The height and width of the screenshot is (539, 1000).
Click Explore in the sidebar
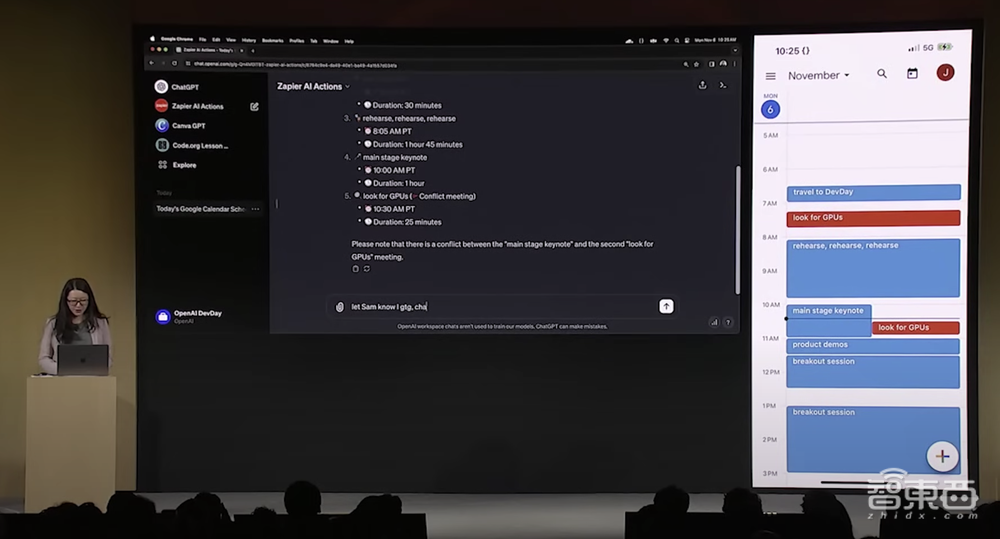click(184, 165)
